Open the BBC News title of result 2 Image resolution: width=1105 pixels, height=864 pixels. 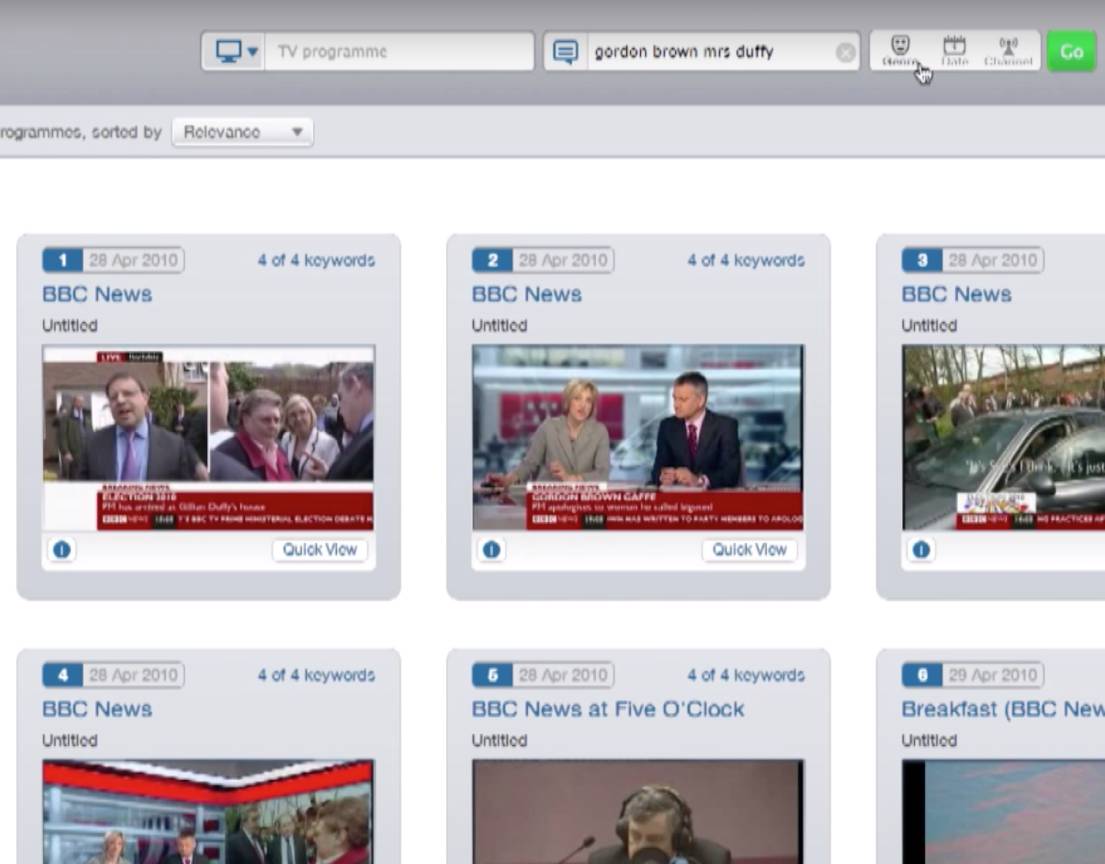point(527,294)
